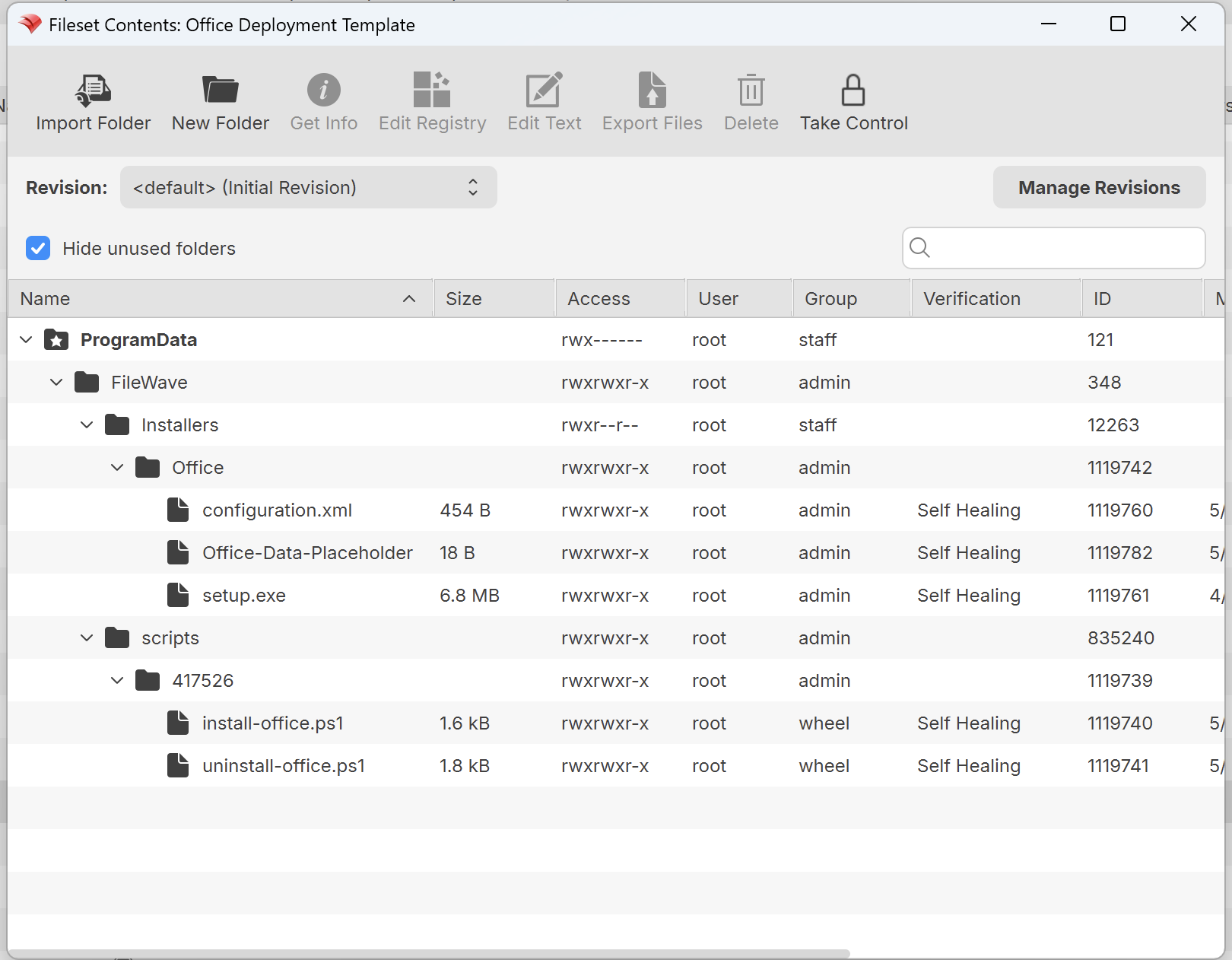Click the FileWave logo in title bar

[30, 24]
